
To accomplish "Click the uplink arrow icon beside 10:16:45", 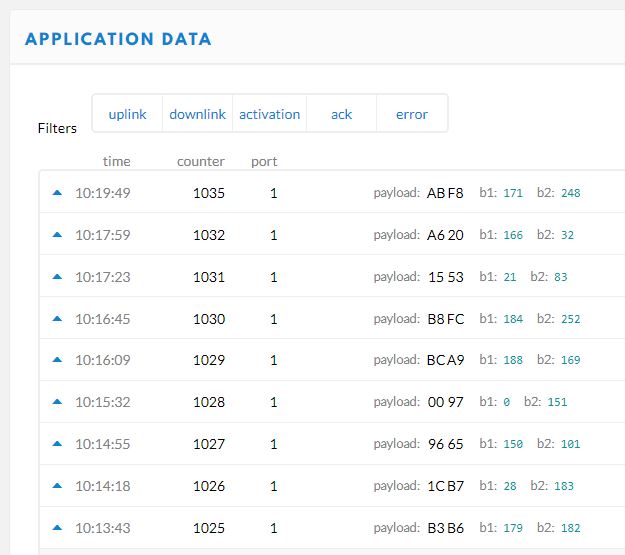I will coord(57,319).
